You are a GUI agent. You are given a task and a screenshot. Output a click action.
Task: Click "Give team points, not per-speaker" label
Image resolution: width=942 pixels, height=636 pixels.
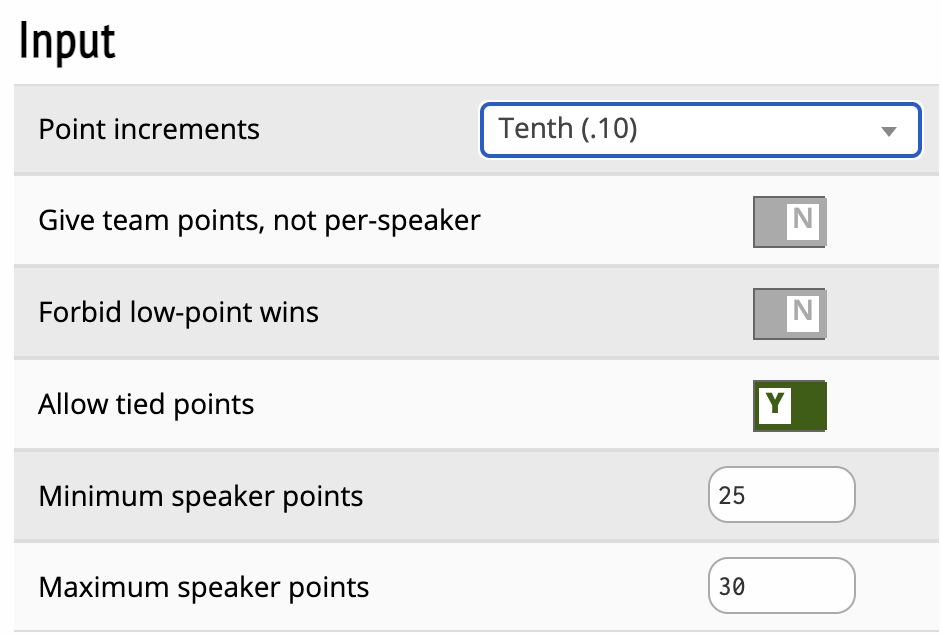[259, 221]
